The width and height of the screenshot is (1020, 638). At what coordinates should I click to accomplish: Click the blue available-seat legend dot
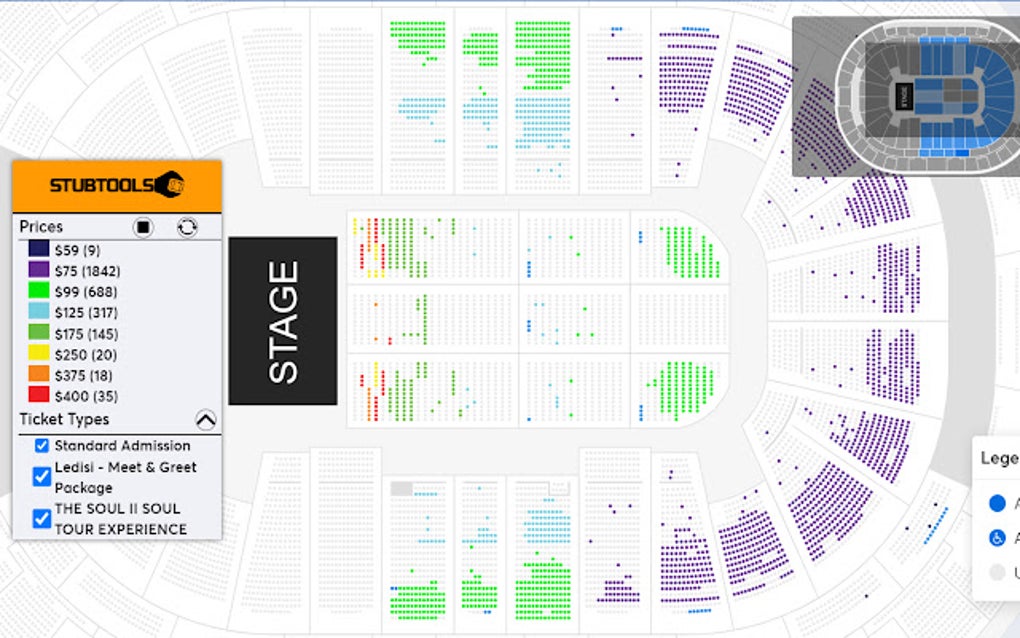996,503
